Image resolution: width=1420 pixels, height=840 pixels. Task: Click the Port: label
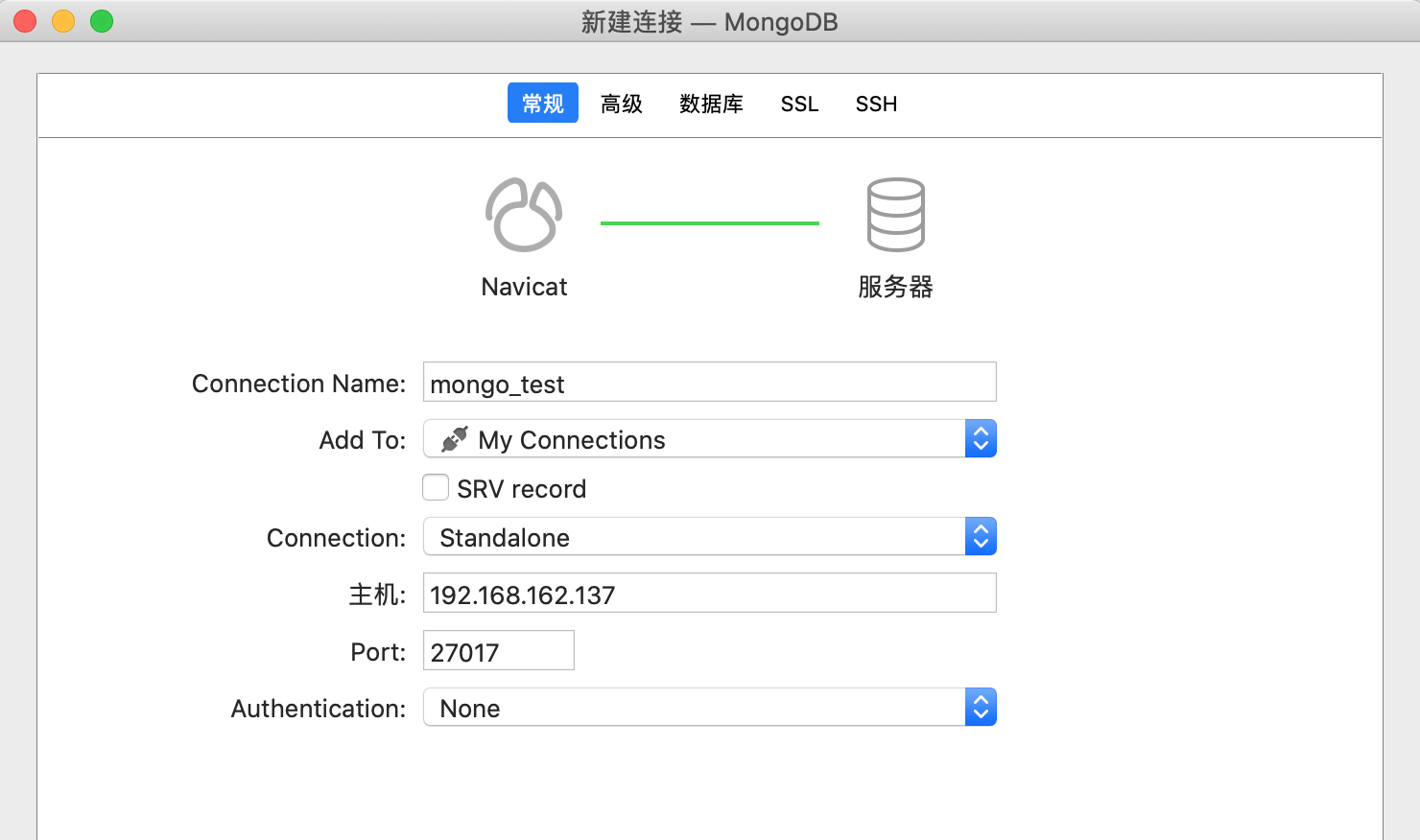click(x=378, y=652)
